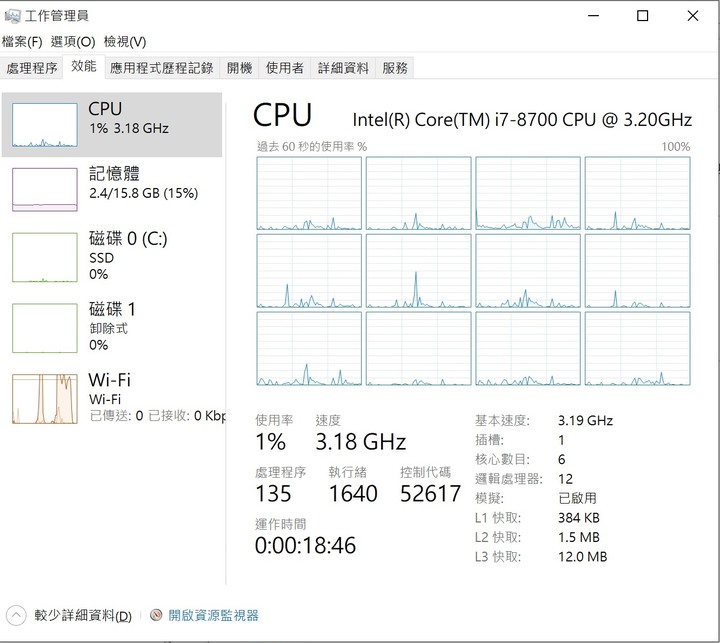
Task: Switch to the 使用者 users tab
Action: pos(284,68)
